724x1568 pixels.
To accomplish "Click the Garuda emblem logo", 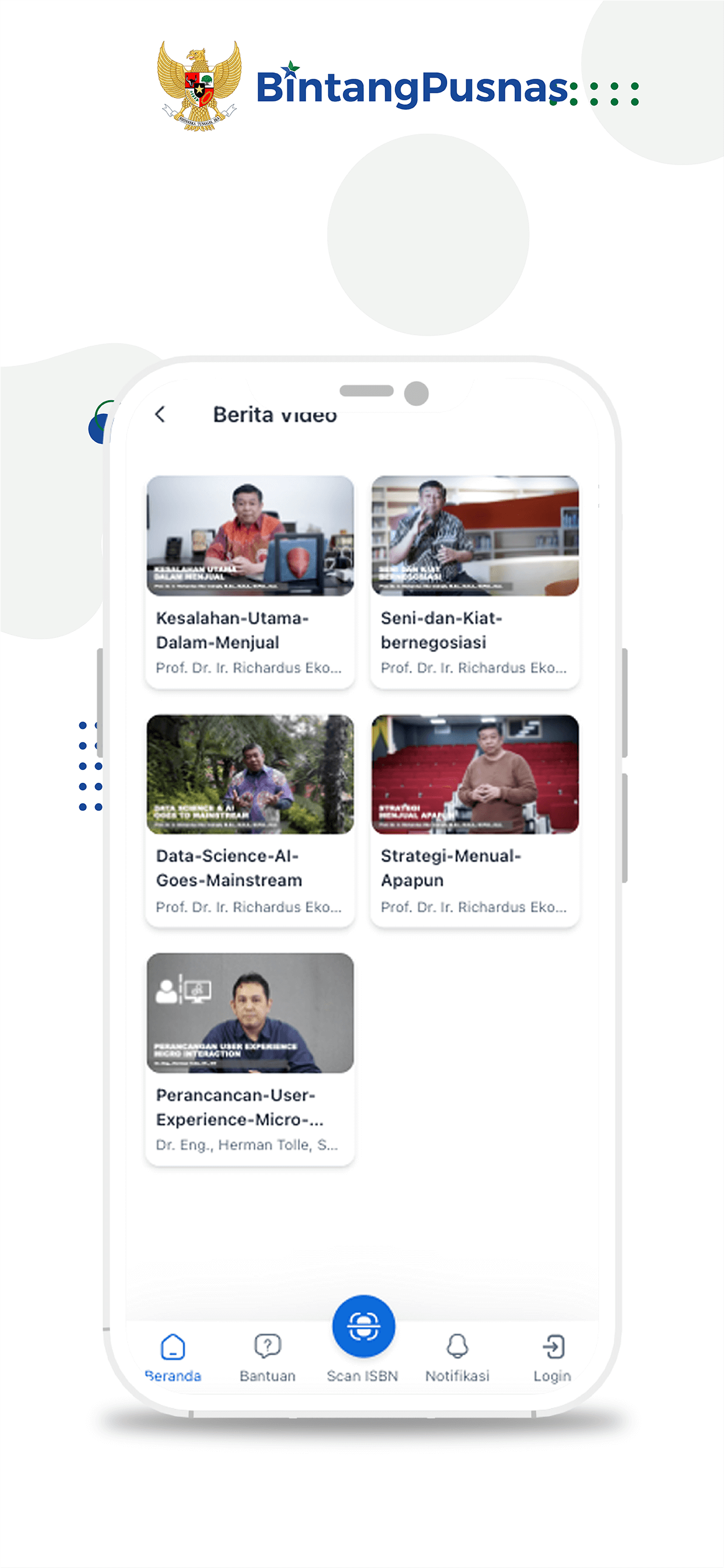I will coord(199,86).
